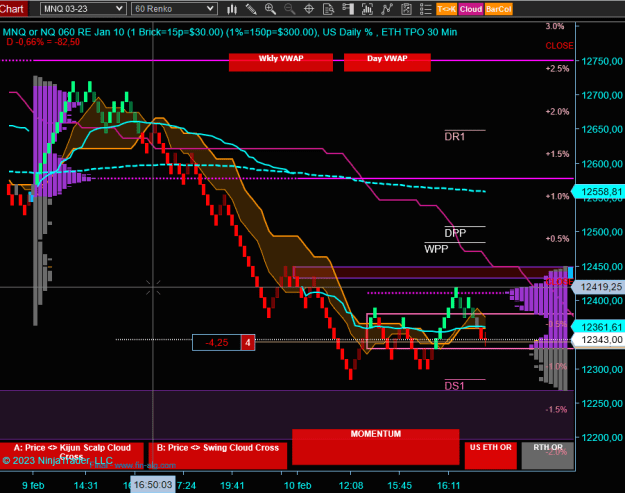Open the Chart Trader icon
The height and width of the screenshot is (493, 625).
(348, 9)
